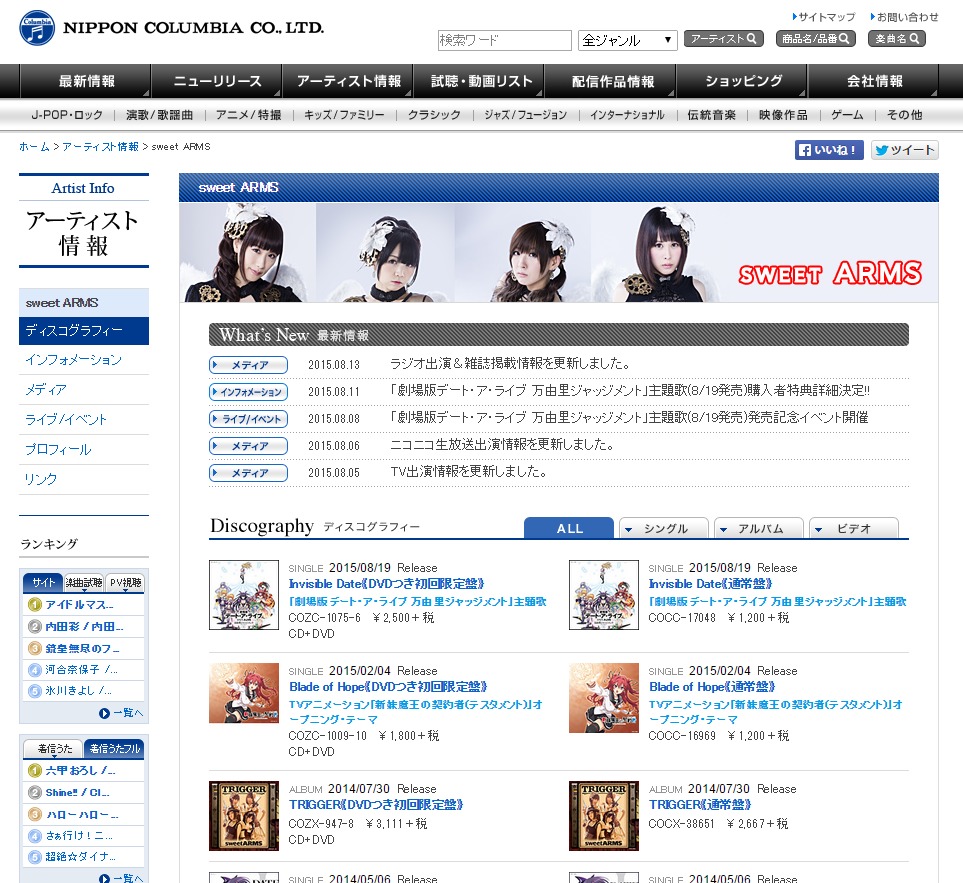Viewport: 963px width, 883px height.
Task: Filter discography by ビデオ
Action: (x=854, y=528)
